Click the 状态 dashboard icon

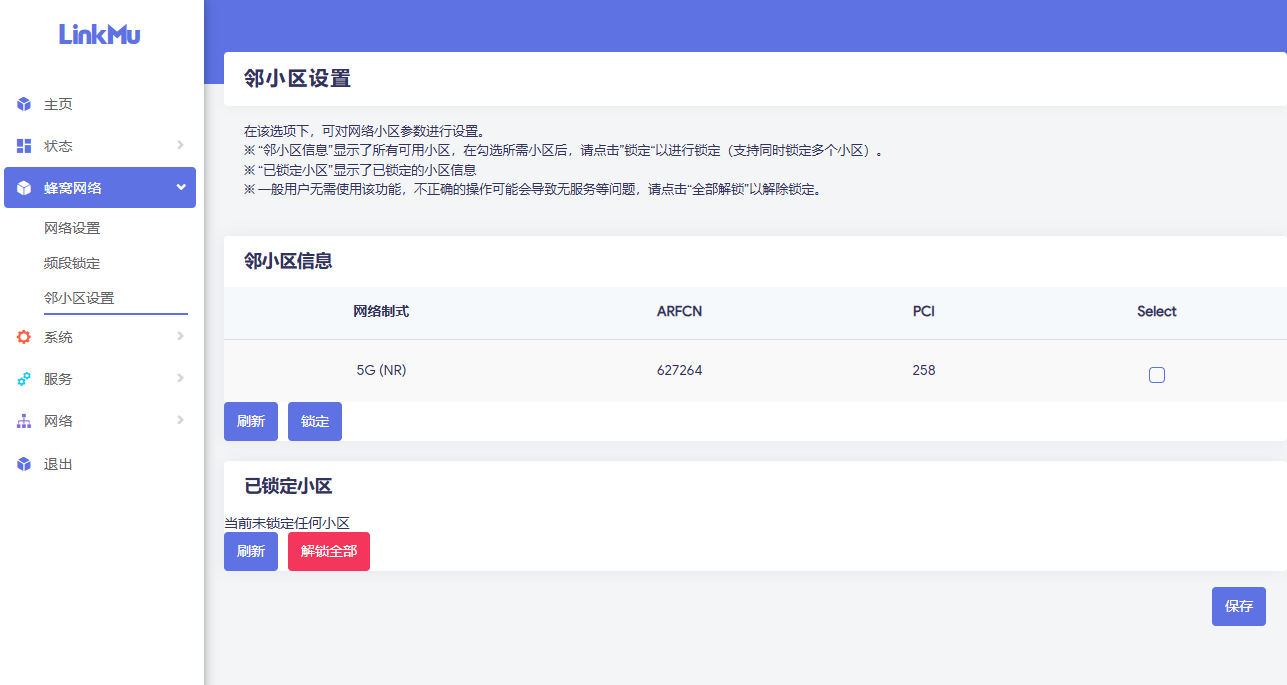tap(24, 146)
